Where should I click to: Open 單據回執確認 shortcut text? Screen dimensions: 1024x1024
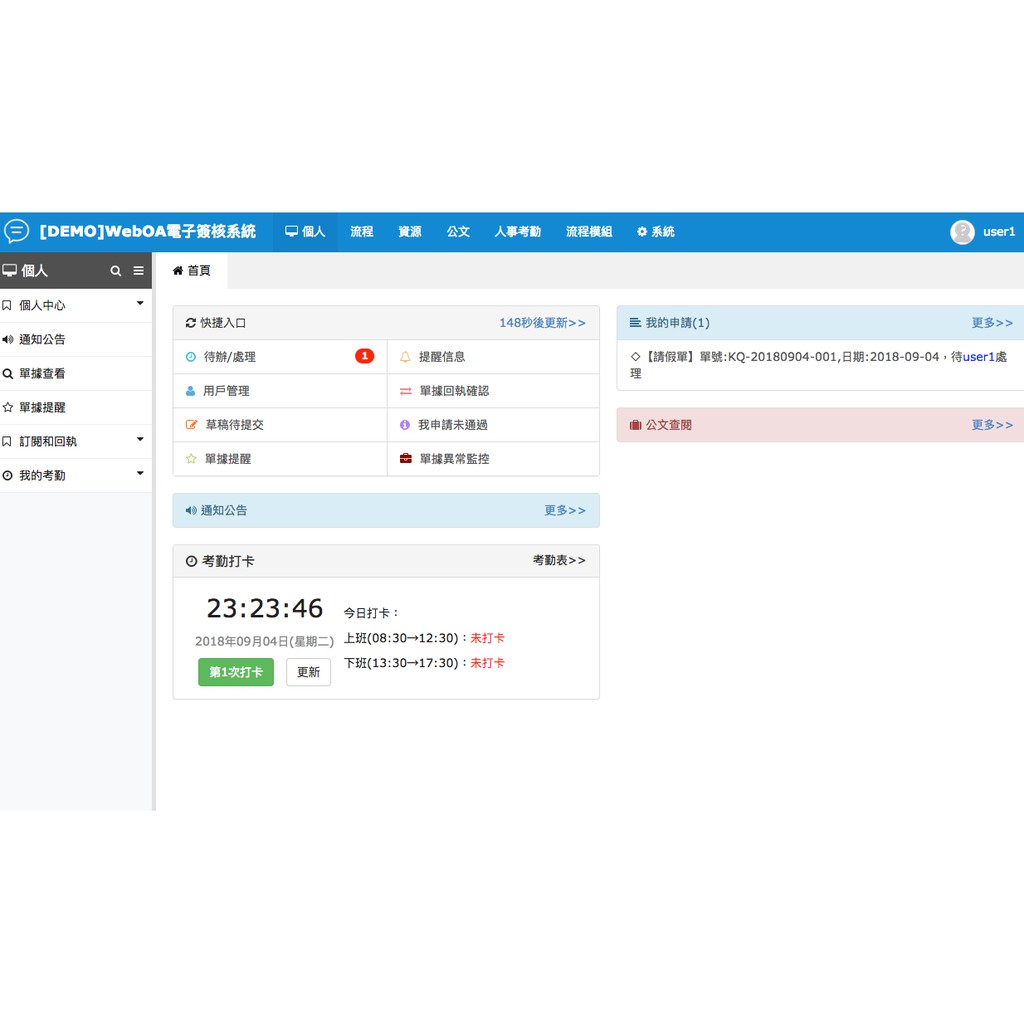coord(454,391)
